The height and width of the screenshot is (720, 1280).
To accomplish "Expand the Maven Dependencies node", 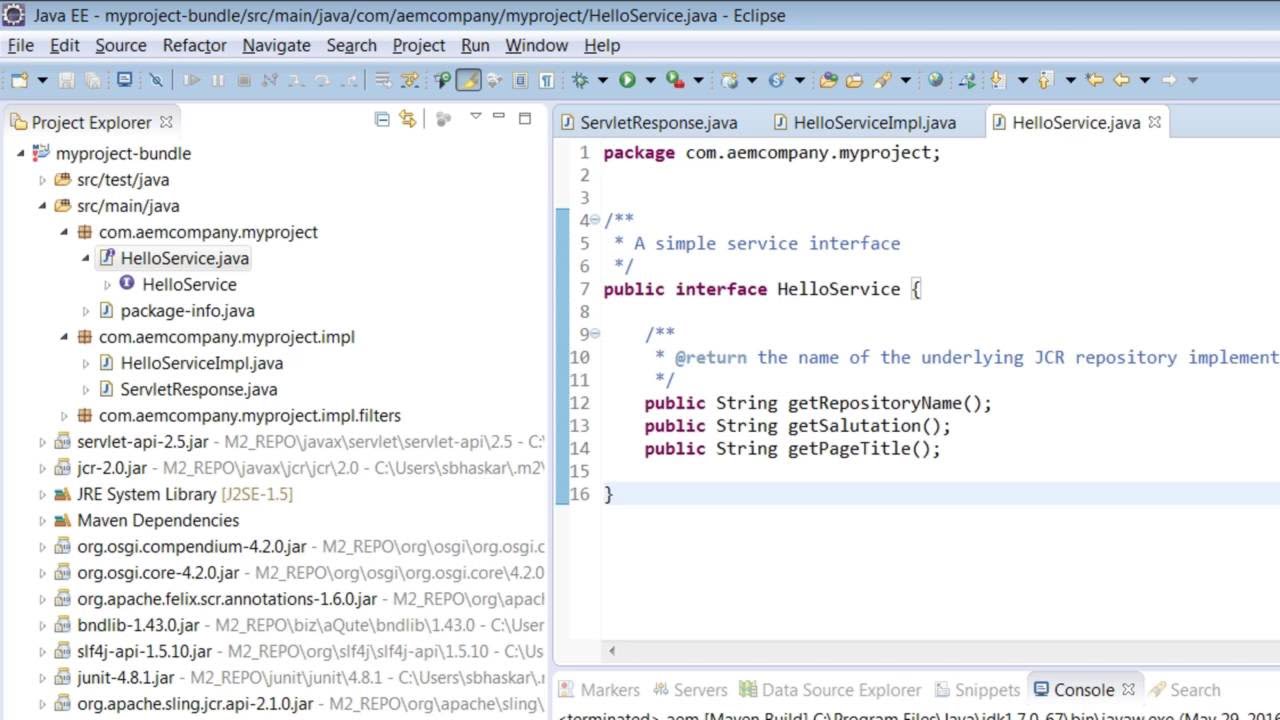I will [42, 521].
